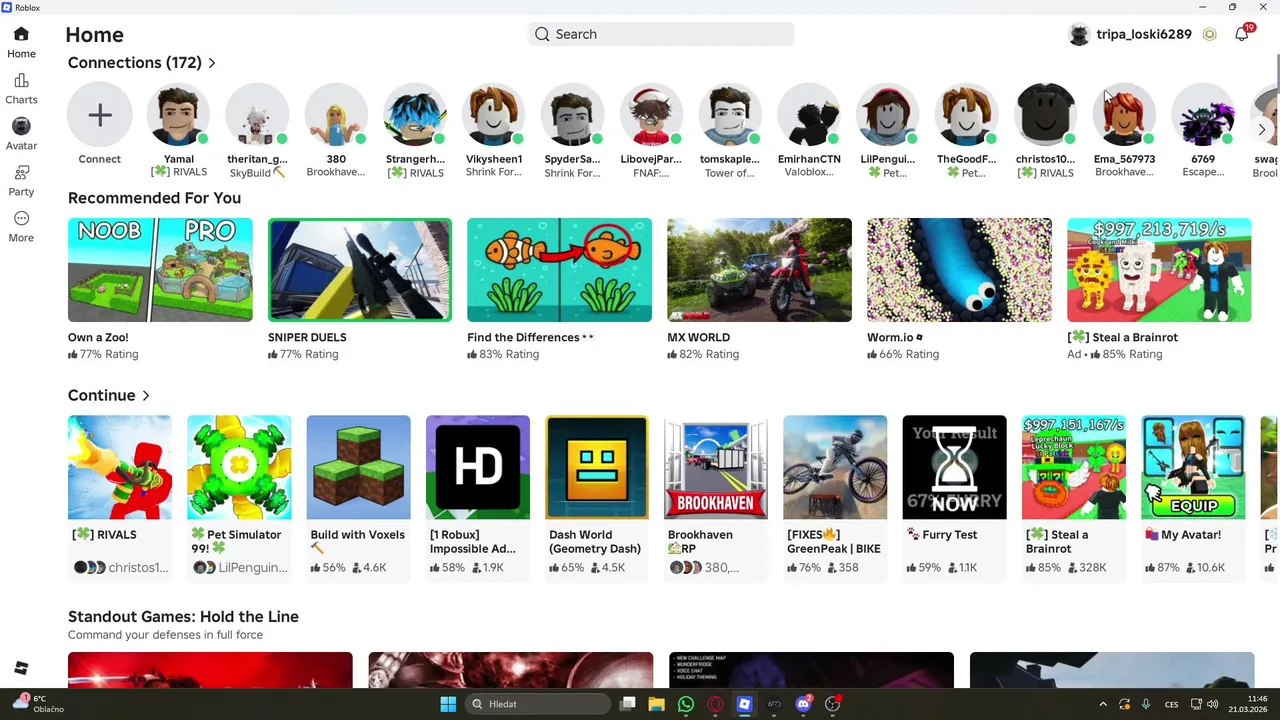1280x720 pixels.
Task: Open Worm.io game thumbnail
Action: tap(959, 270)
